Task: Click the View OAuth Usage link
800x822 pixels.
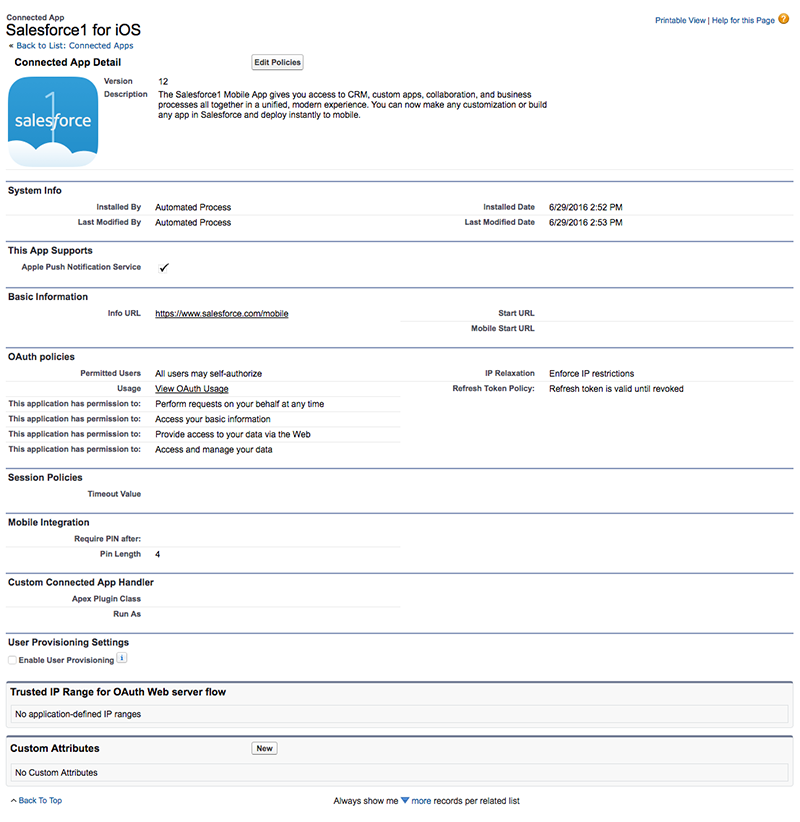Action: (x=192, y=389)
